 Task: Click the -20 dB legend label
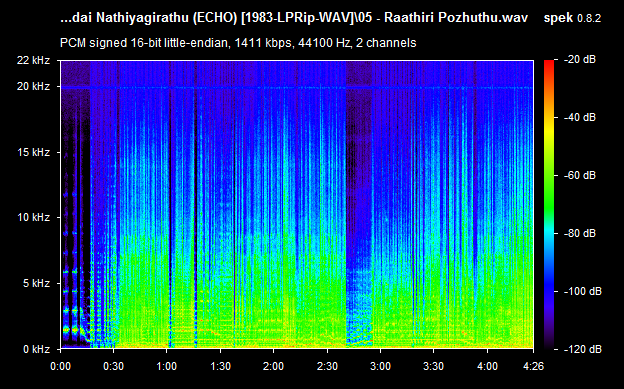(x=580, y=60)
